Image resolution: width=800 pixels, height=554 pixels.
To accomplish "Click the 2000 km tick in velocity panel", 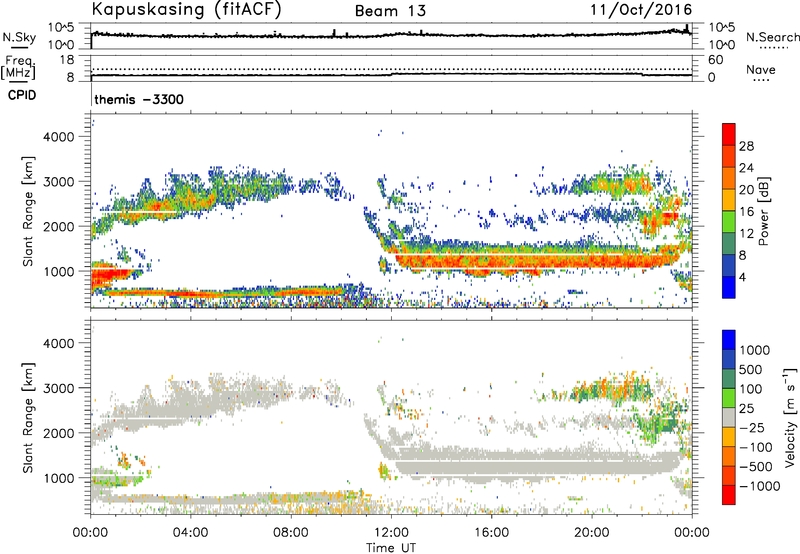I will click(x=59, y=433).
